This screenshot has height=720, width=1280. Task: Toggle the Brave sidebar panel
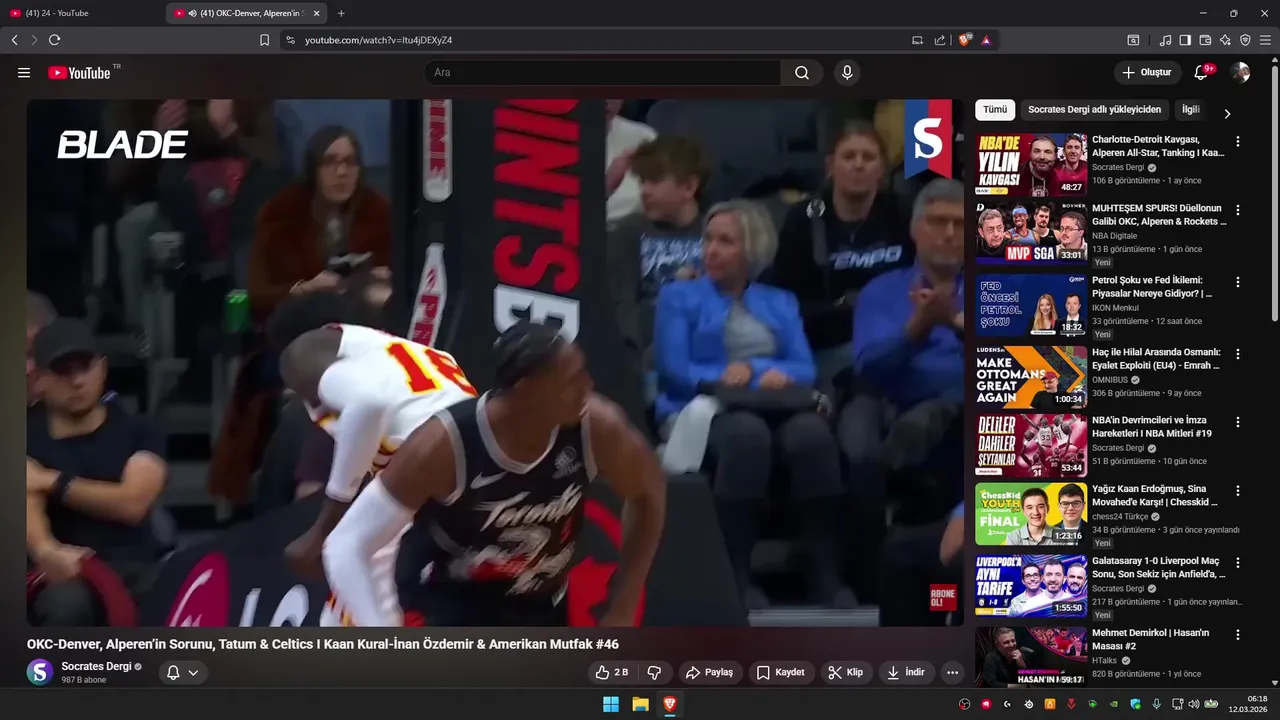[x=1185, y=40]
